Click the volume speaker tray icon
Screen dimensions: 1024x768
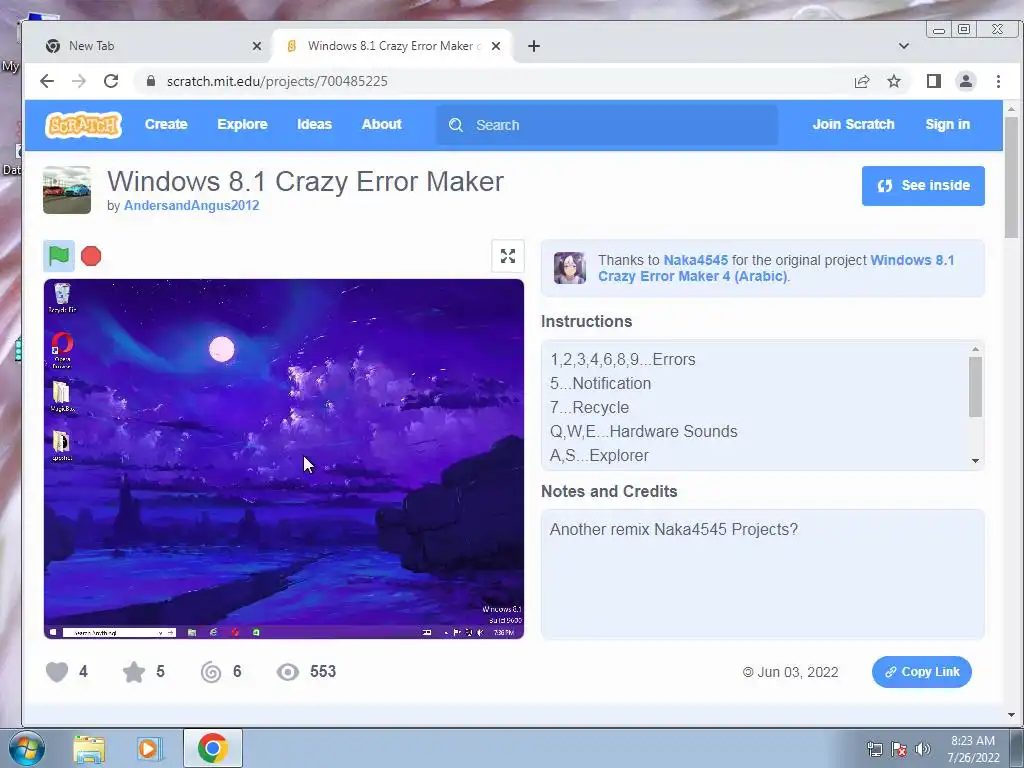[923, 749]
